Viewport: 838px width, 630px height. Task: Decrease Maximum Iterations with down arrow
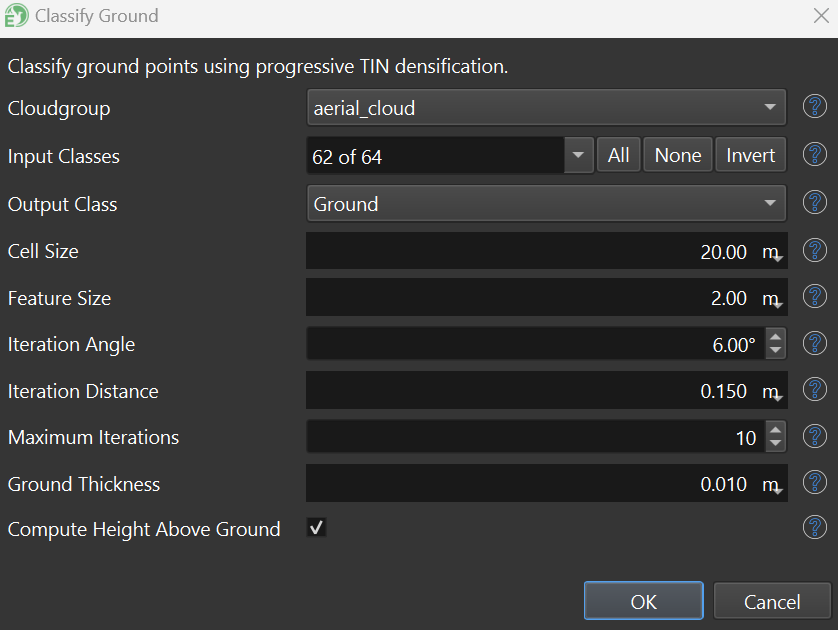(775, 444)
